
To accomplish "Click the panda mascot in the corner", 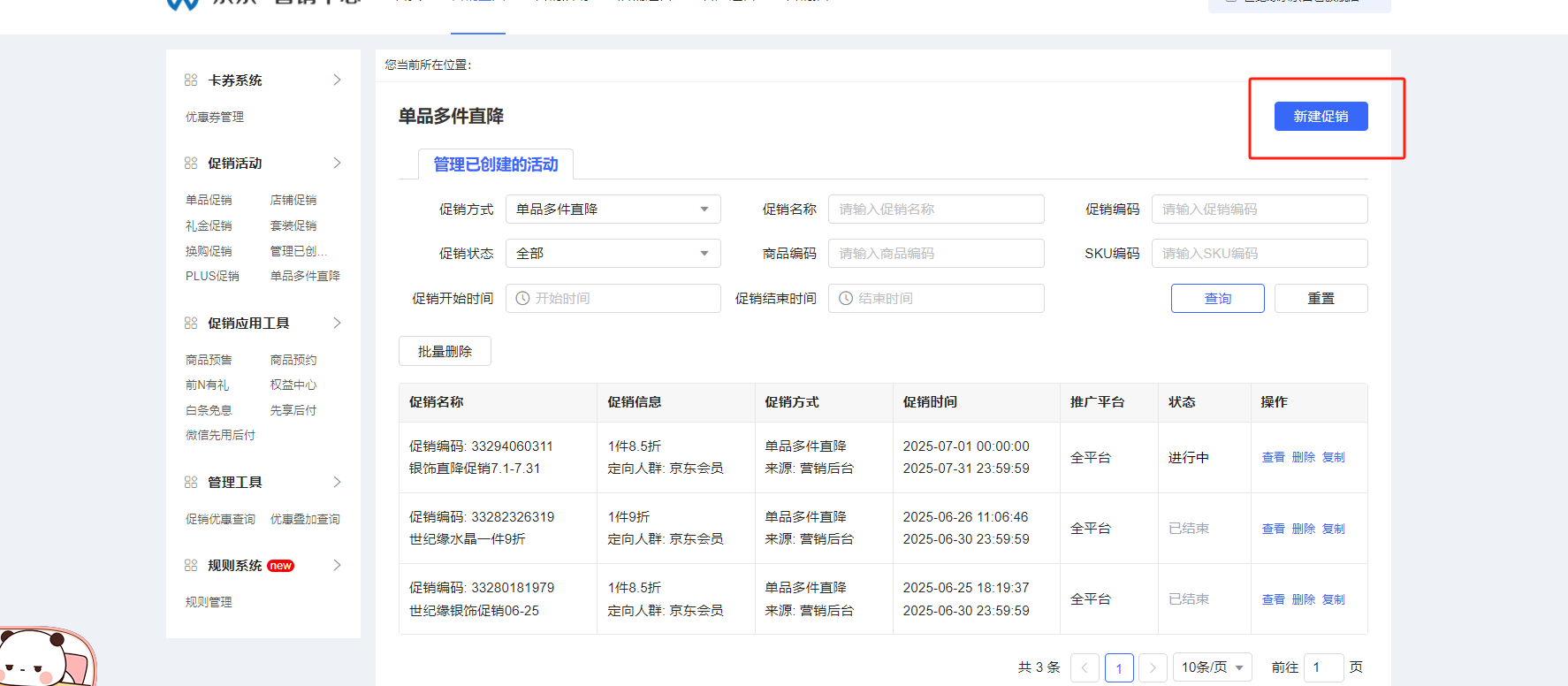I will pyautogui.click(x=44, y=659).
